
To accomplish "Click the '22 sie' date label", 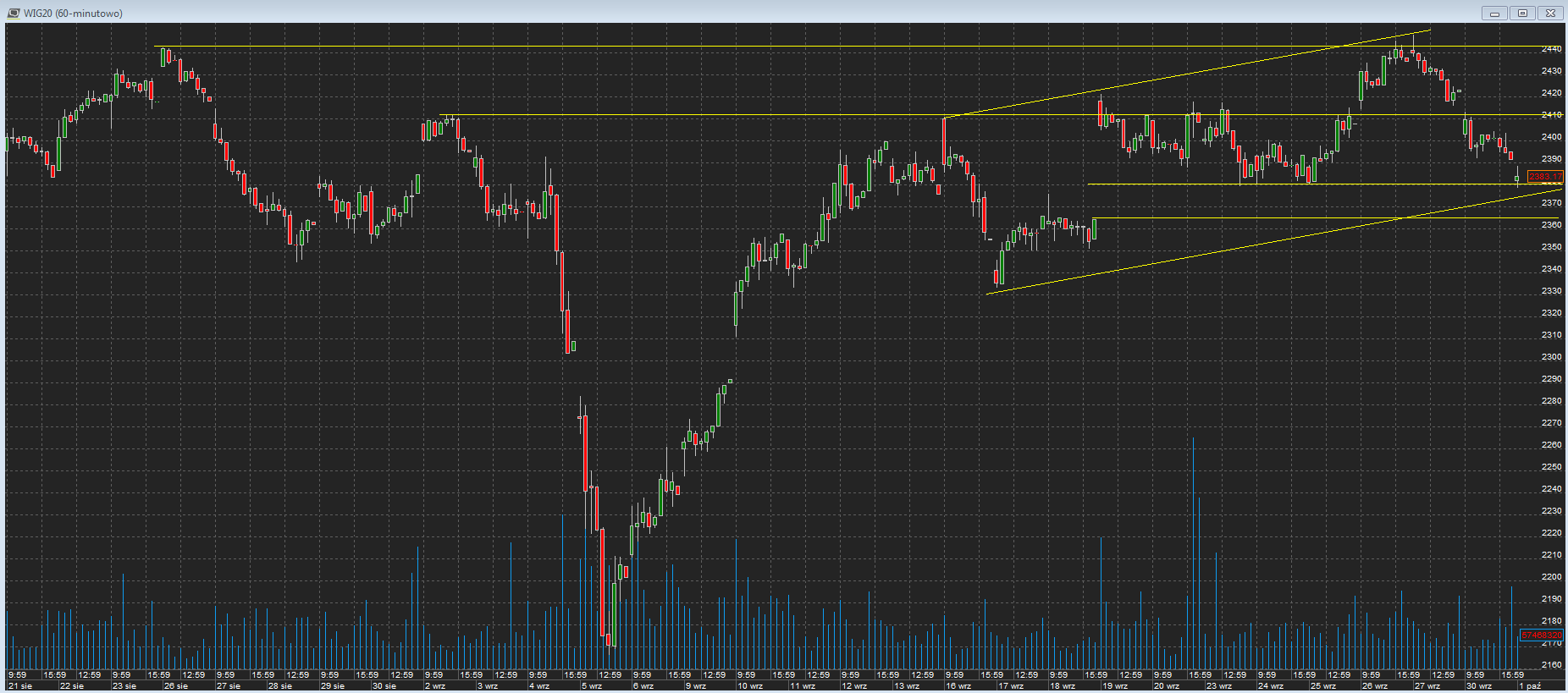I will pyautogui.click(x=72, y=686).
